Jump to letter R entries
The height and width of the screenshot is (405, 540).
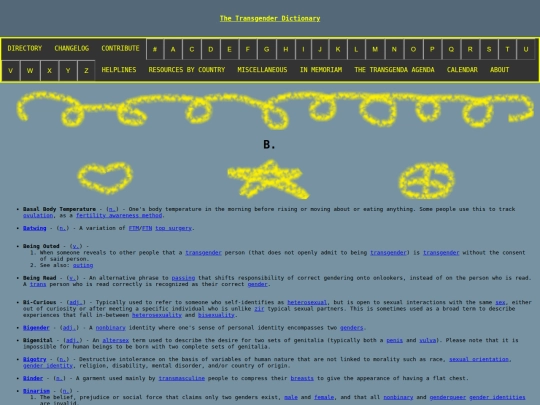[470, 49]
